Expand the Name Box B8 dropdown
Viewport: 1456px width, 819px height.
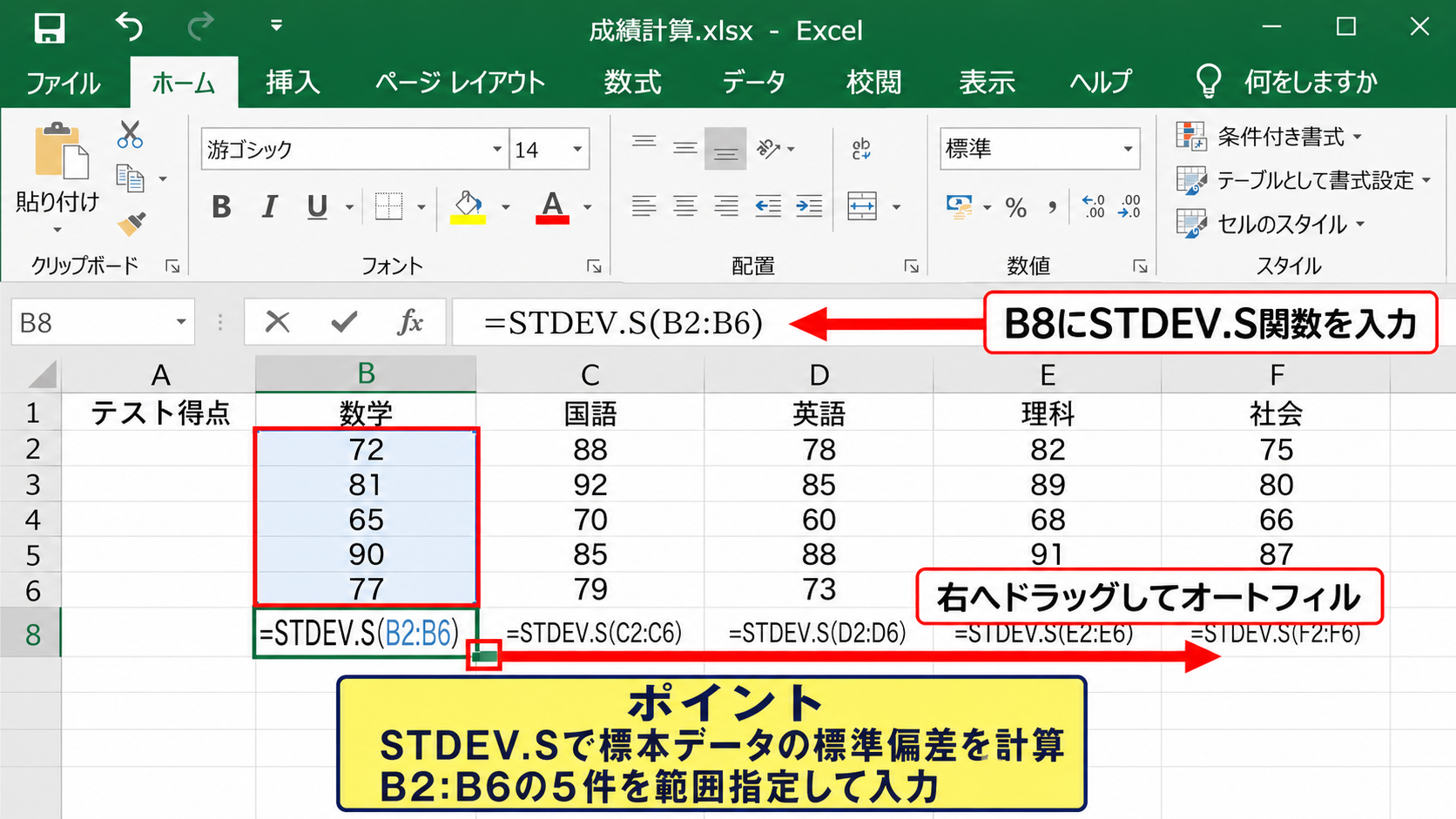(180, 322)
